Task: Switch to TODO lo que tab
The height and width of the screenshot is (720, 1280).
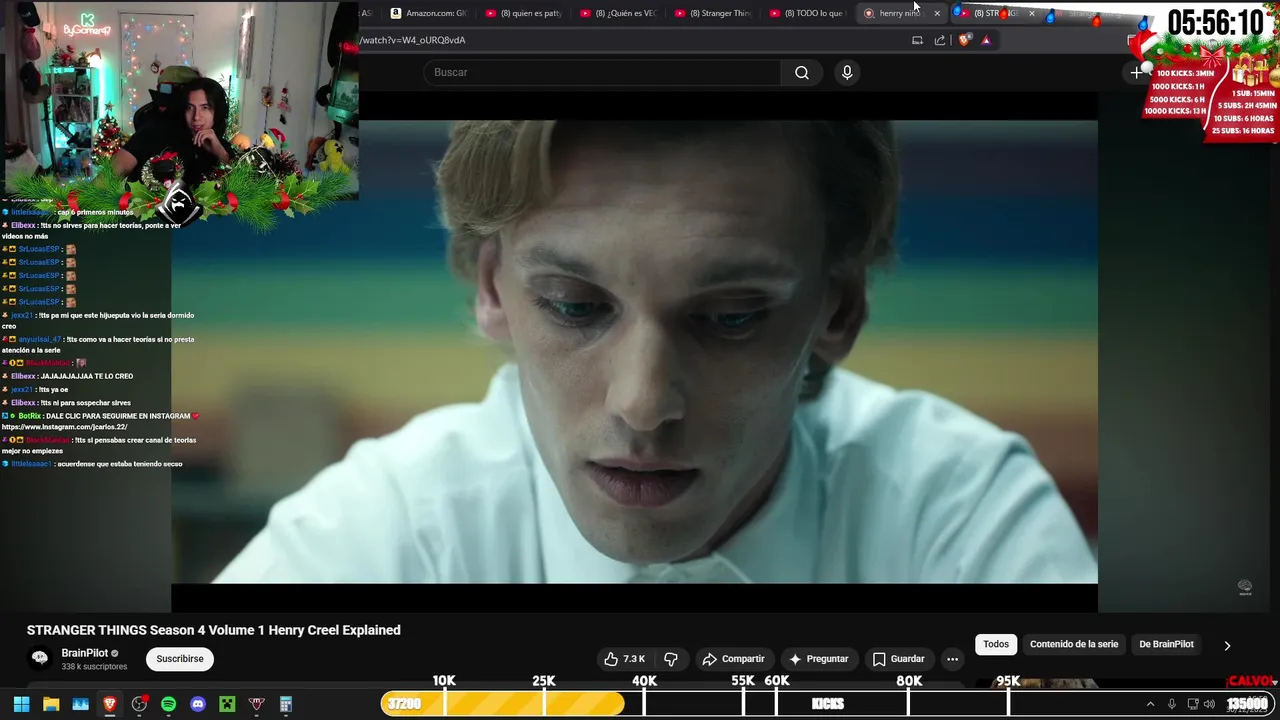Action: tap(806, 13)
